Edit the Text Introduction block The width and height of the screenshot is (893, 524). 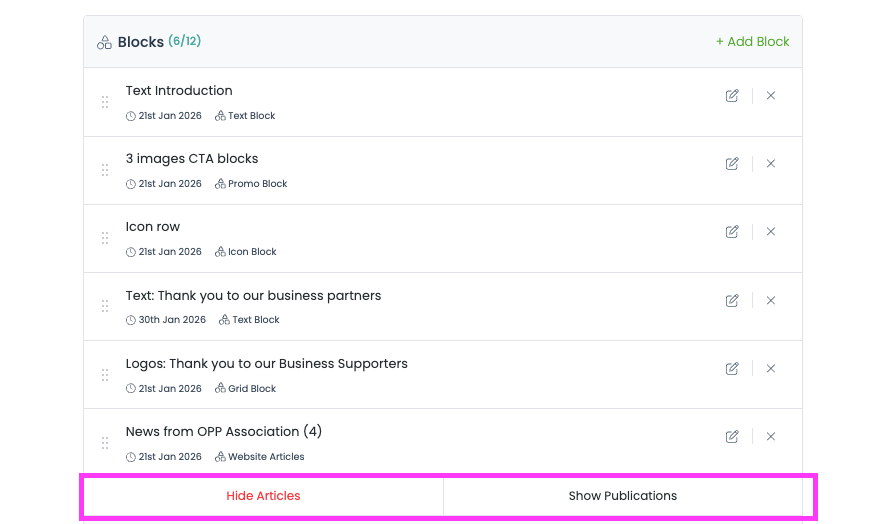click(x=732, y=96)
